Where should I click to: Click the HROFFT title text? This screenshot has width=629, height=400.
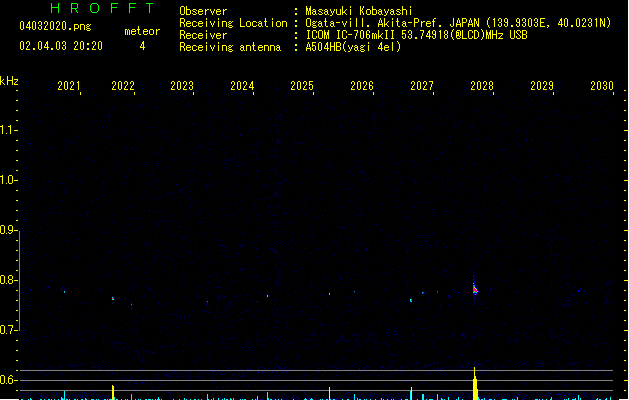(x=102, y=8)
